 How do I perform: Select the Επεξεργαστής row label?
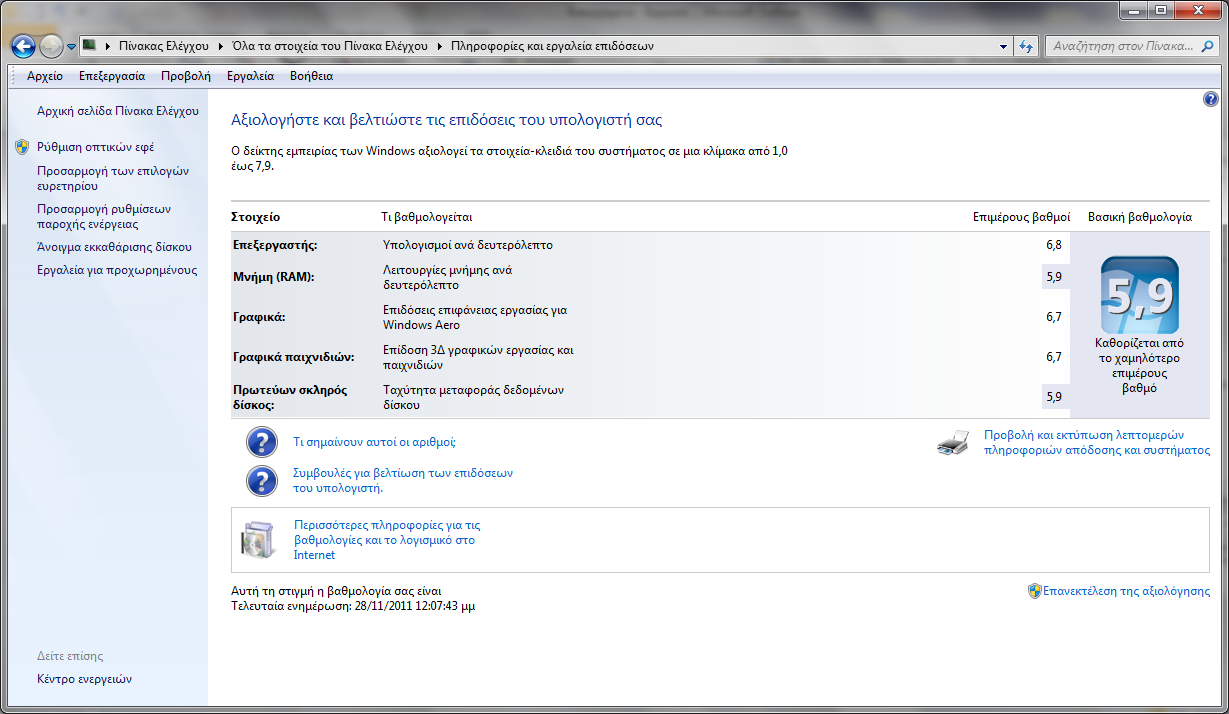[x=275, y=245]
